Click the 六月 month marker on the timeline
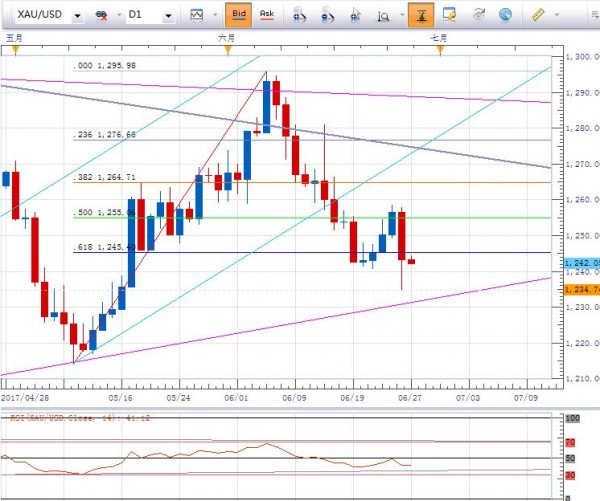Viewport: 600px width, 501px height. 227,37
